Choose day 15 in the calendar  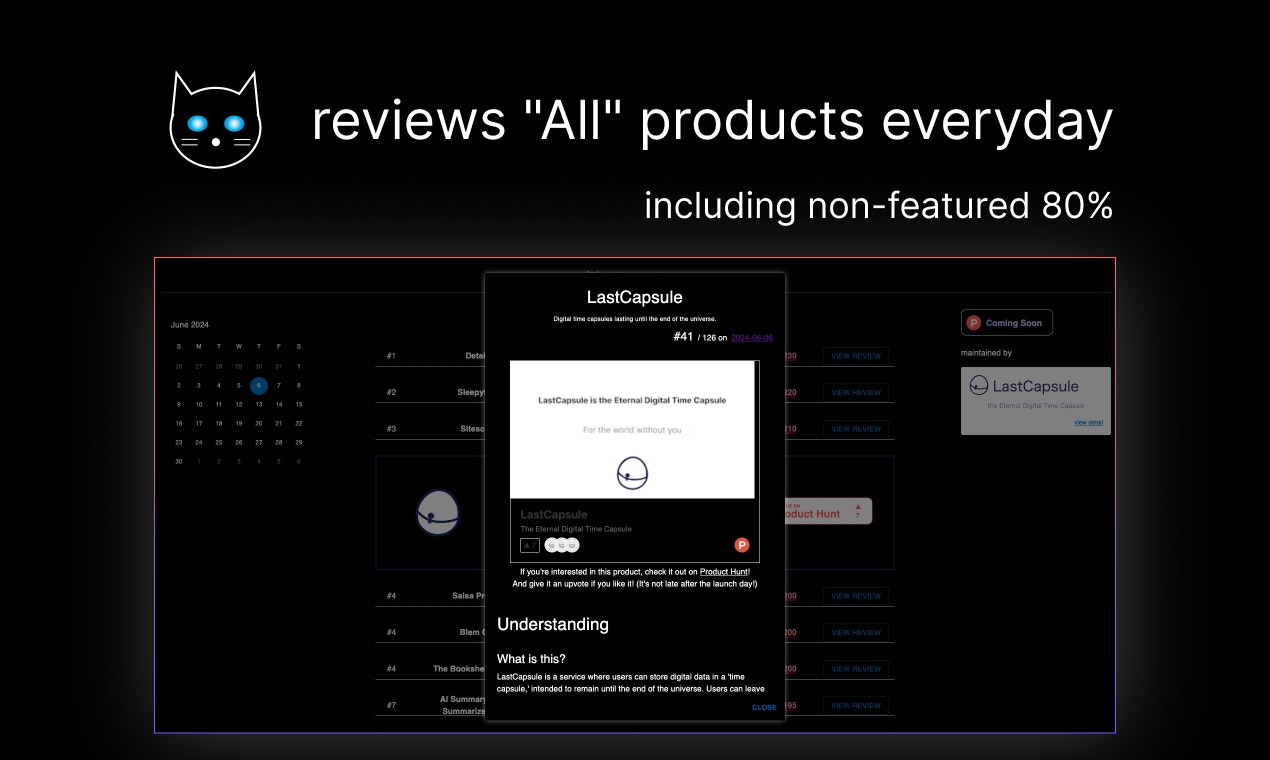coord(299,404)
